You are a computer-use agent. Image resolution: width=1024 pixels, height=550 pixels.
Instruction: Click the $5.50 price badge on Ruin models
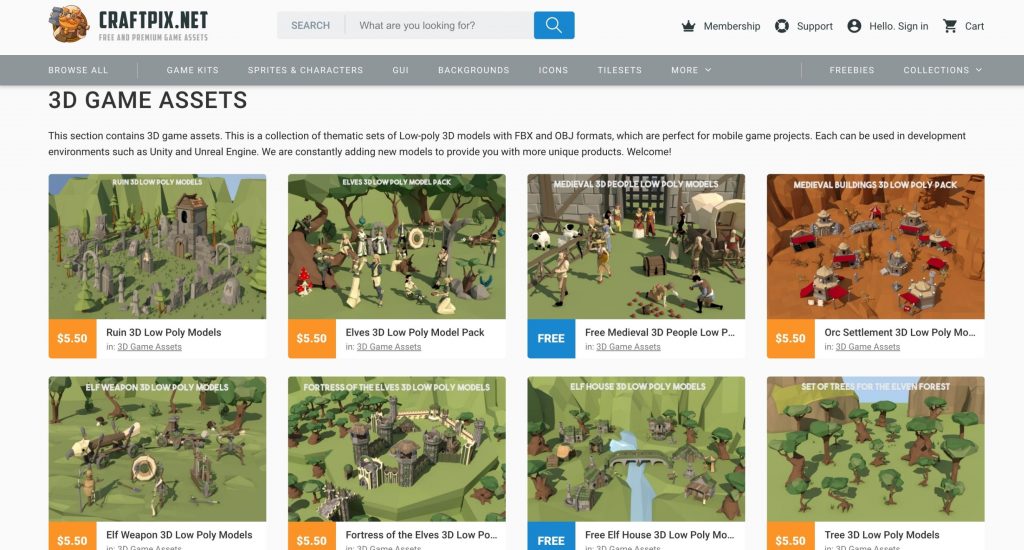coord(72,338)
